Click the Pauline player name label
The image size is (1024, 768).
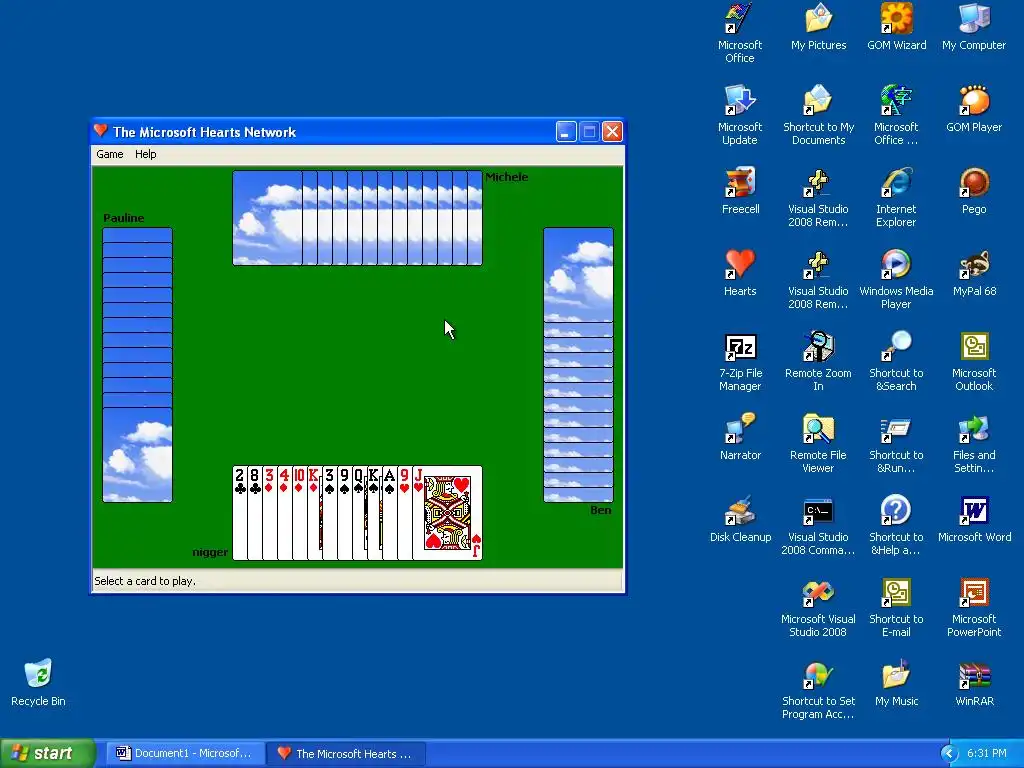click(123, 218)
